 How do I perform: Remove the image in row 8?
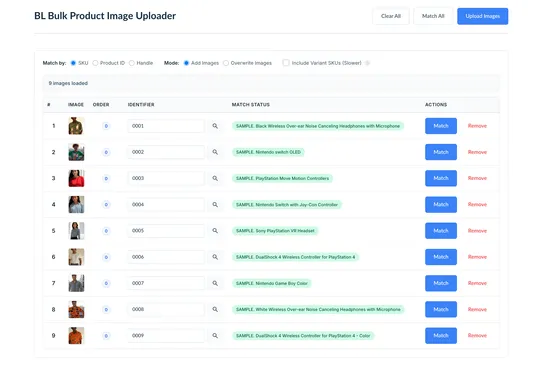(x=477, y=309)
